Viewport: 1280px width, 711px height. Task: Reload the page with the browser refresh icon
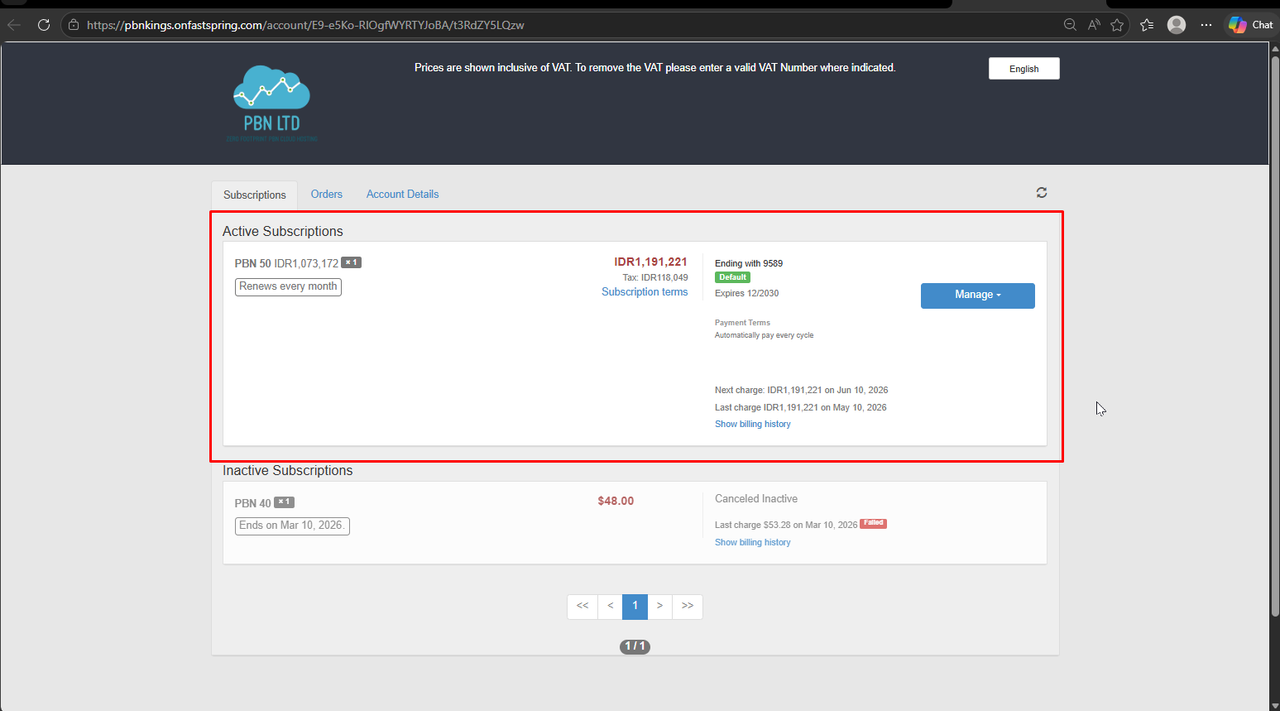point(43,25)
